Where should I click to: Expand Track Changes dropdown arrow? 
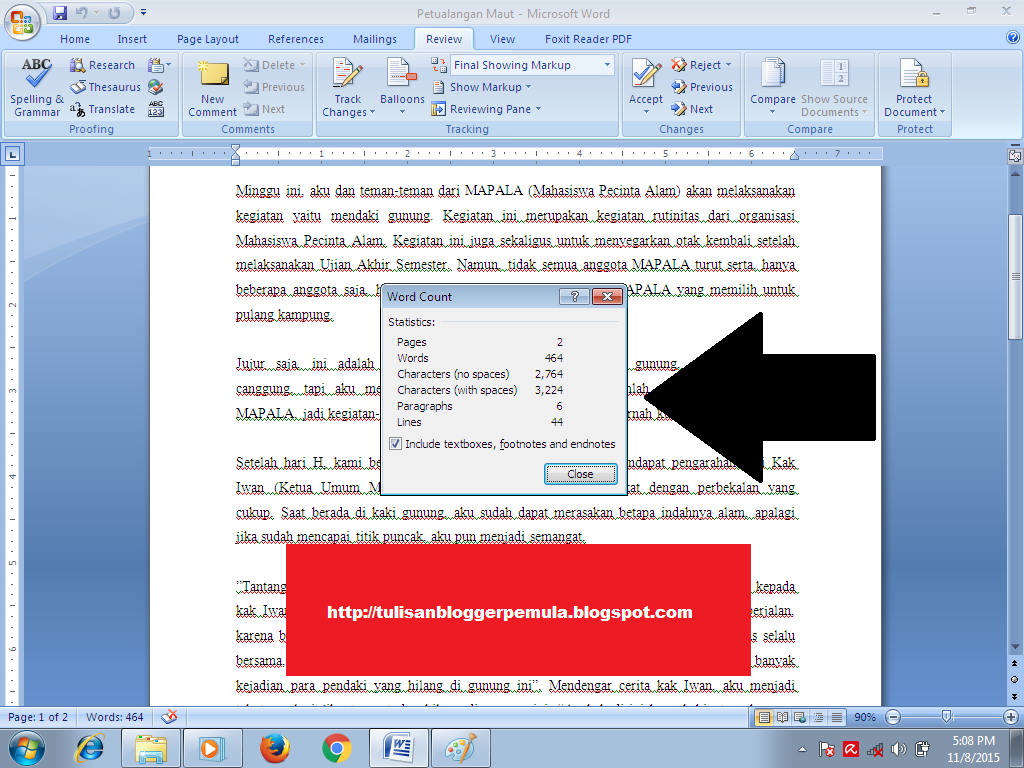click(372, 112)
